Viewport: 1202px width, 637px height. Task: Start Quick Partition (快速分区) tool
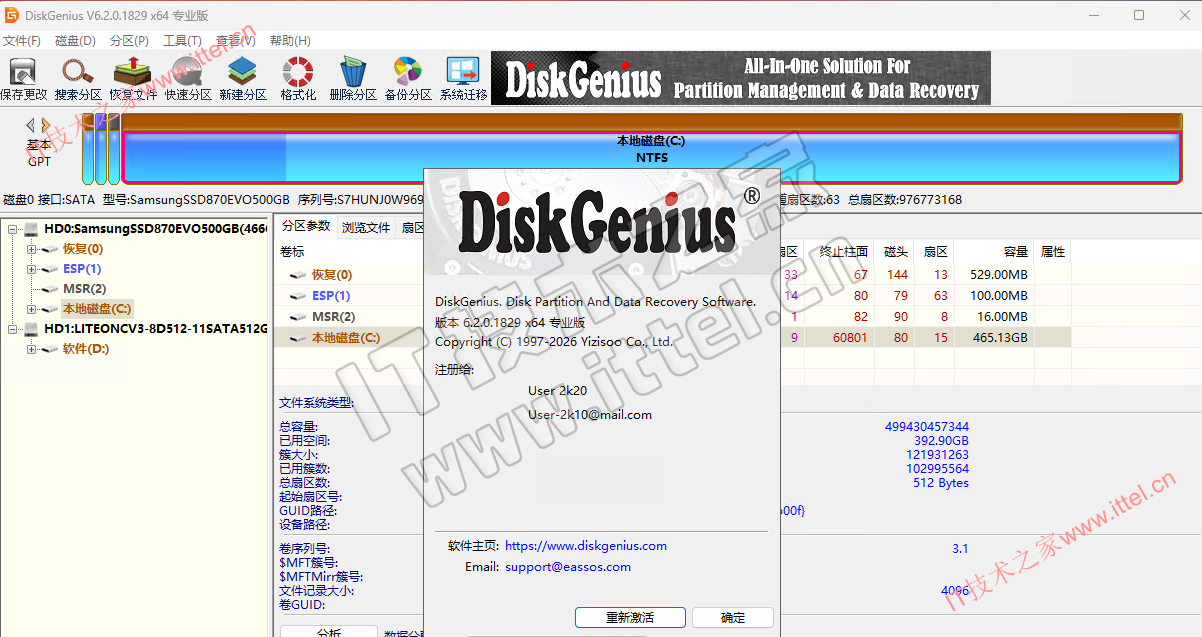(x=188, y=79)
